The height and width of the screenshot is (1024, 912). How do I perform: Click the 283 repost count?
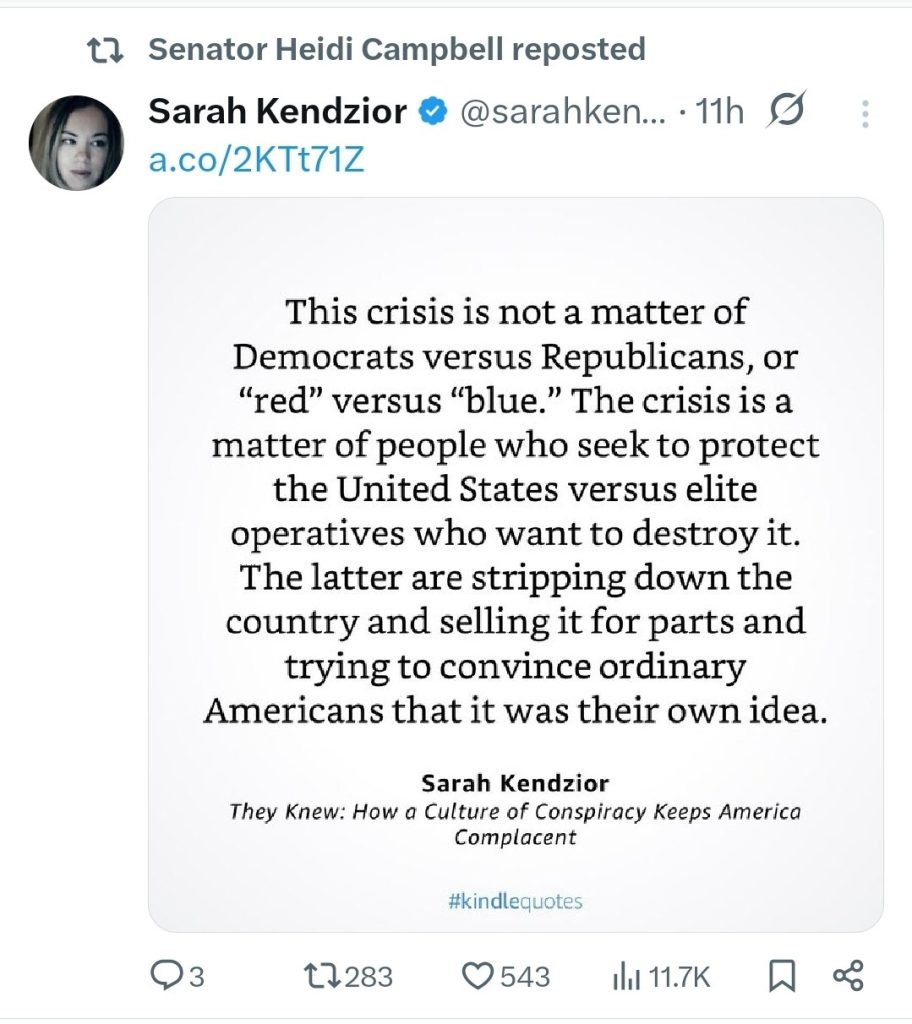(368, 977)
